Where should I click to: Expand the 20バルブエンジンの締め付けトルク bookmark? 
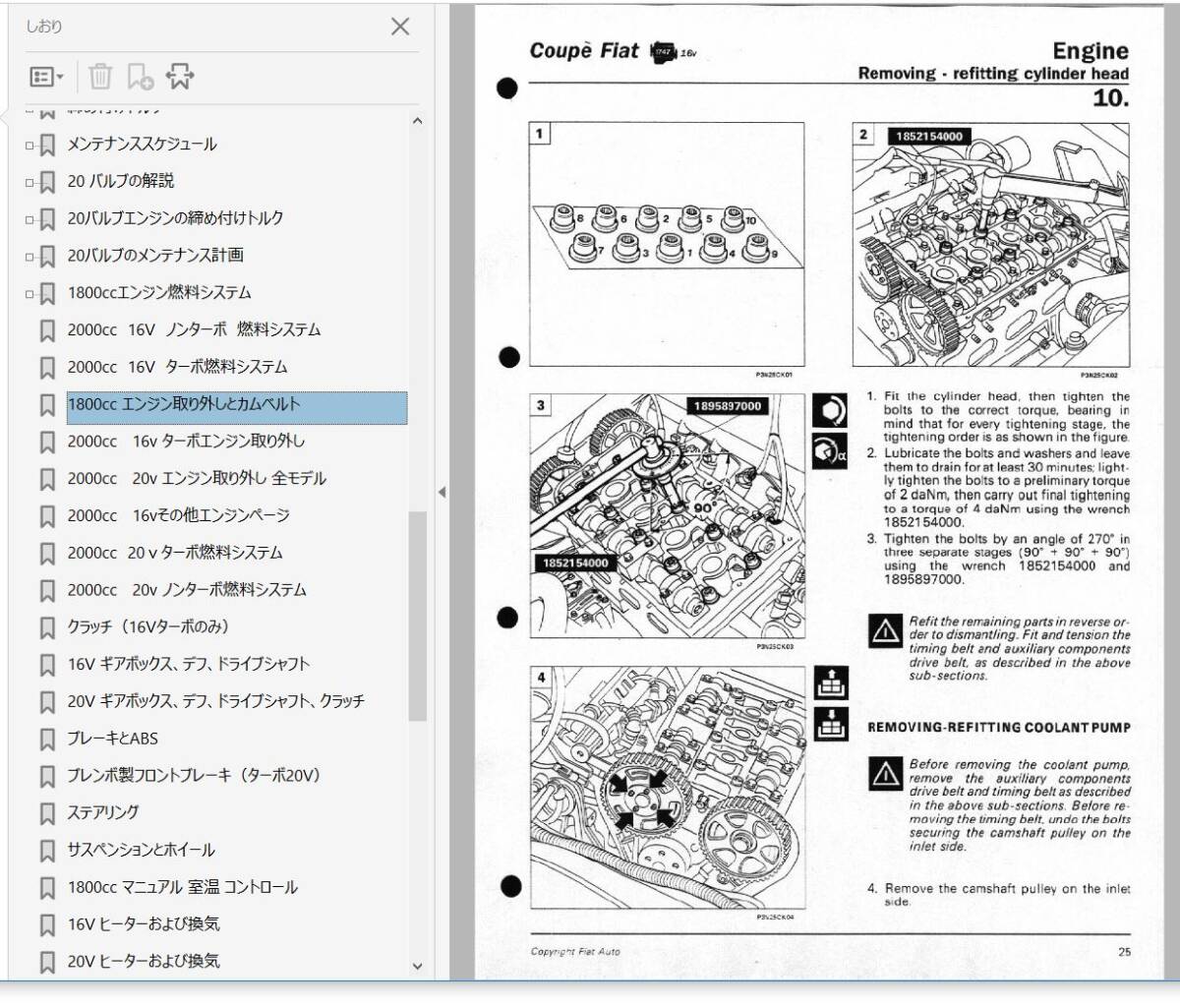[x=29, y=220]
